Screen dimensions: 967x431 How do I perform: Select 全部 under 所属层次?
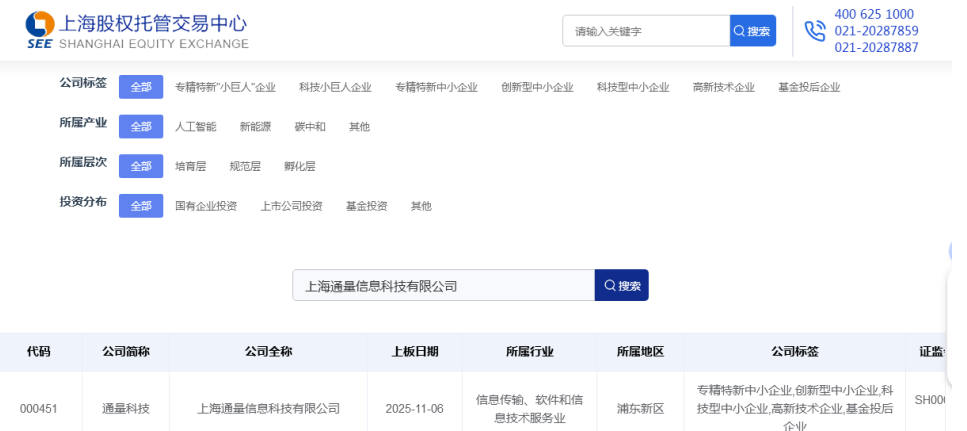[x=141, y=166]
